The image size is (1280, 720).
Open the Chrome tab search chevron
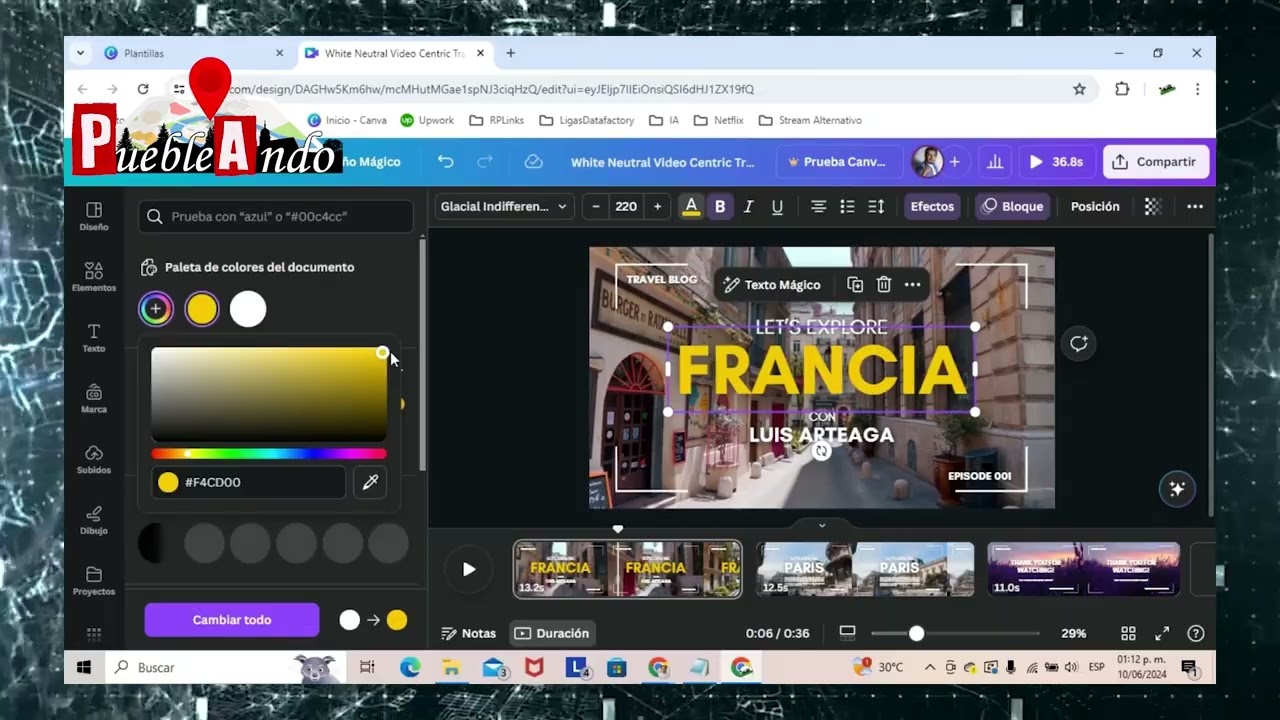tap(81, 53)
